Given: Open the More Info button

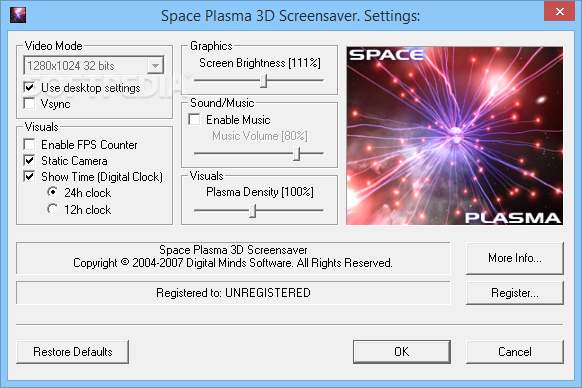Looking at the screenshot, I should (x=515, y=258).
